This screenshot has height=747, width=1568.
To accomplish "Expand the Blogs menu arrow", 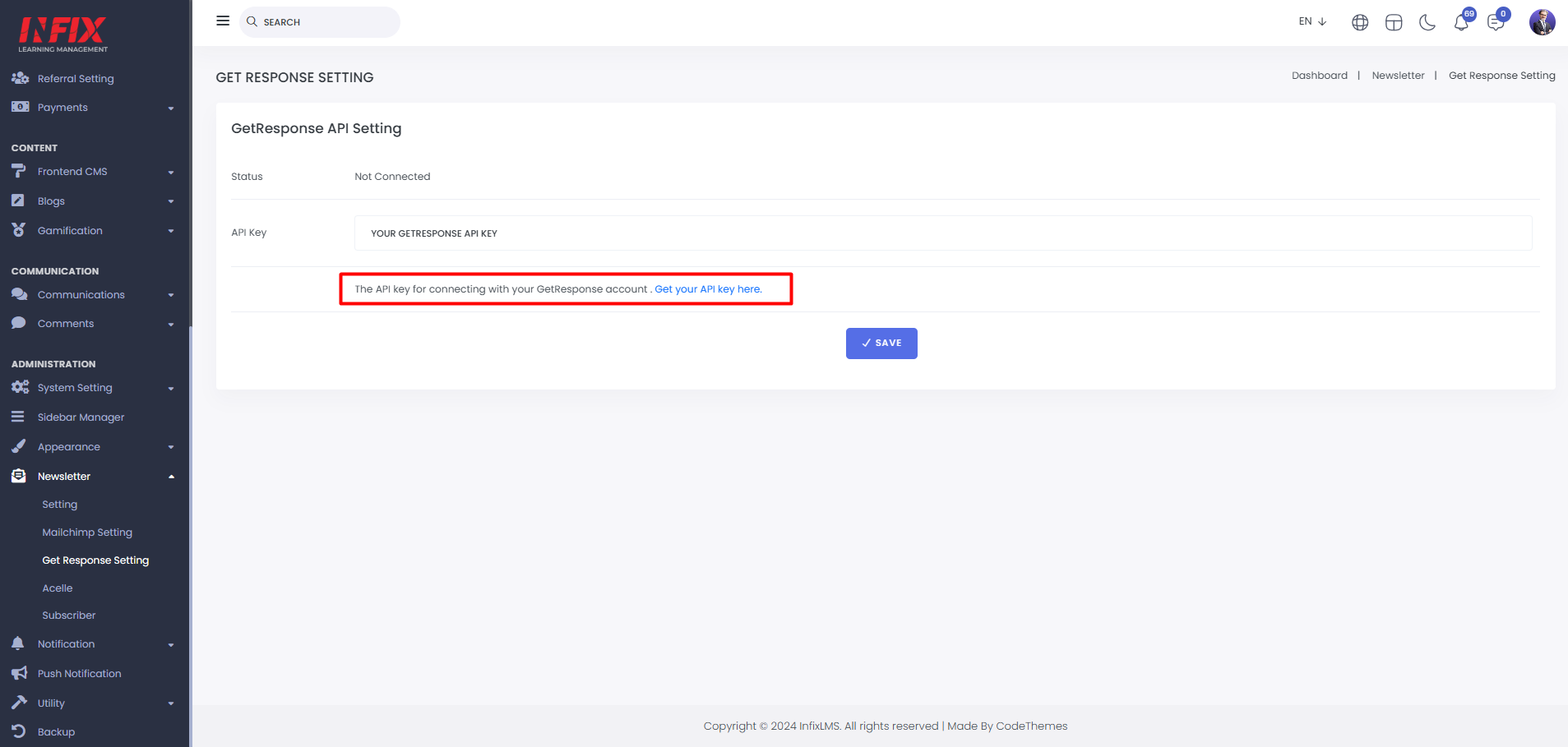I will (x=171, y=202).
